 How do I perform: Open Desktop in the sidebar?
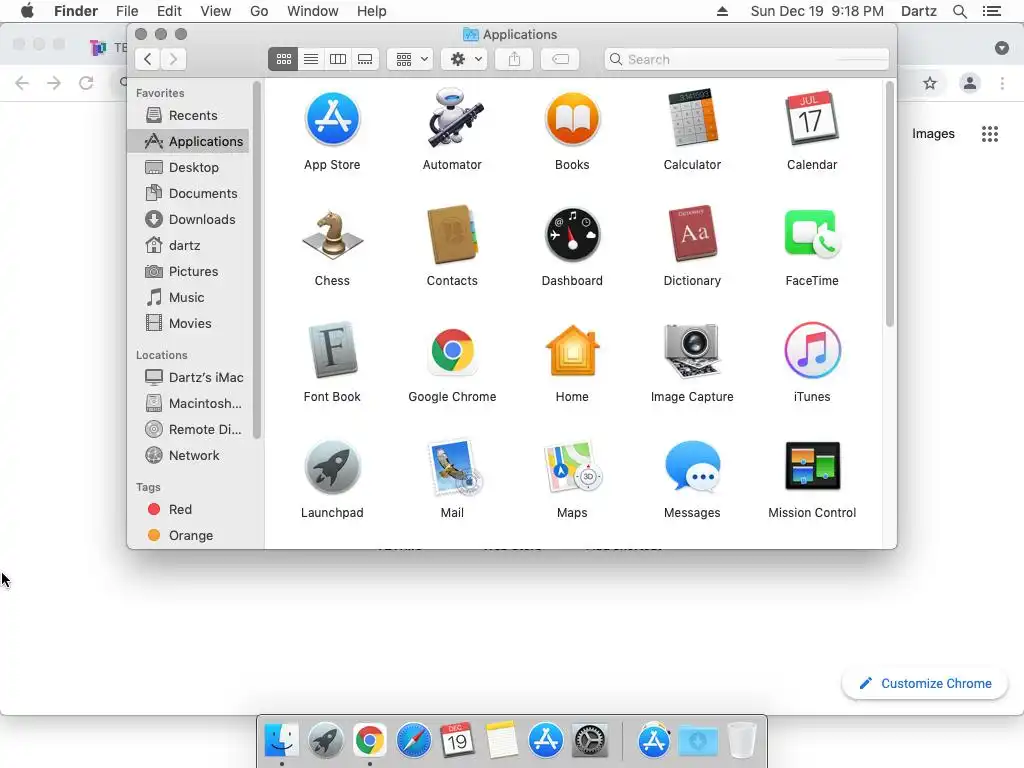[188, 168]
